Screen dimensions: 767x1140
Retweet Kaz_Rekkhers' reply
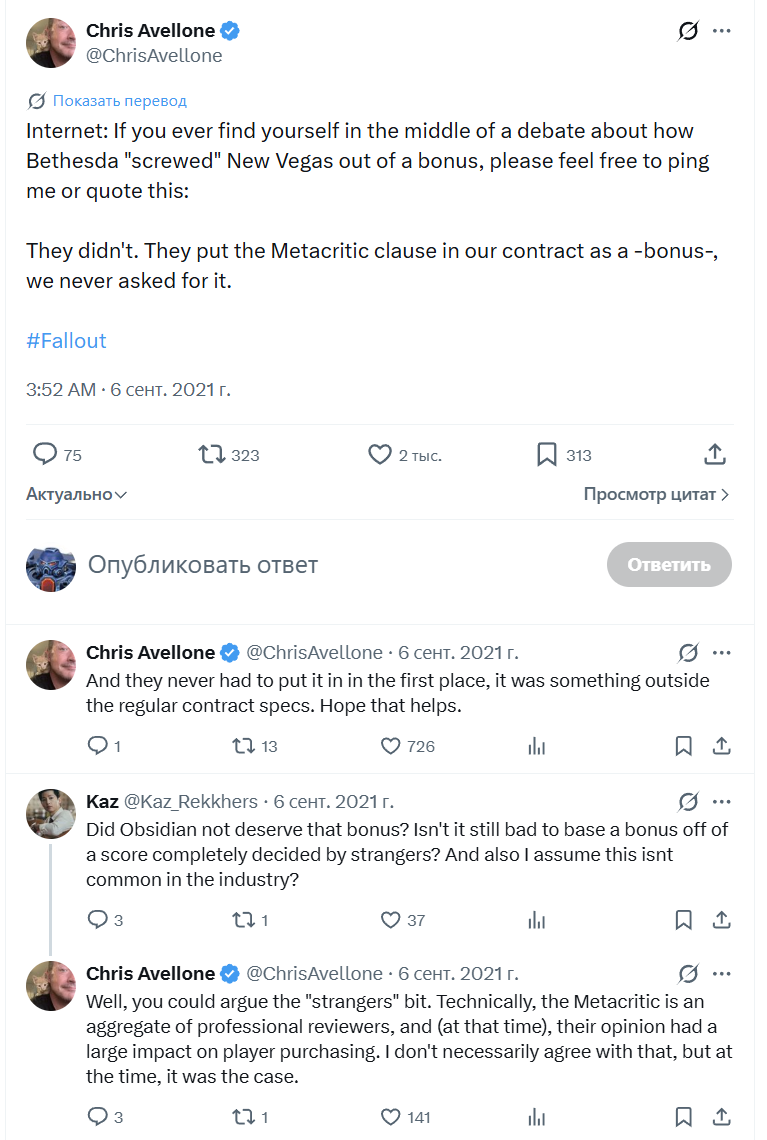[243, 920]
